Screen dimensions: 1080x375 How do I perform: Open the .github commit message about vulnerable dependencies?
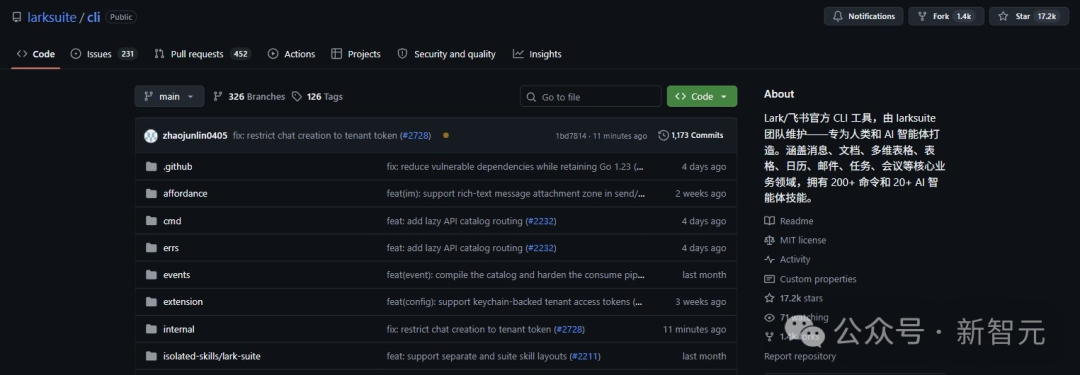[x=515, y=167]
